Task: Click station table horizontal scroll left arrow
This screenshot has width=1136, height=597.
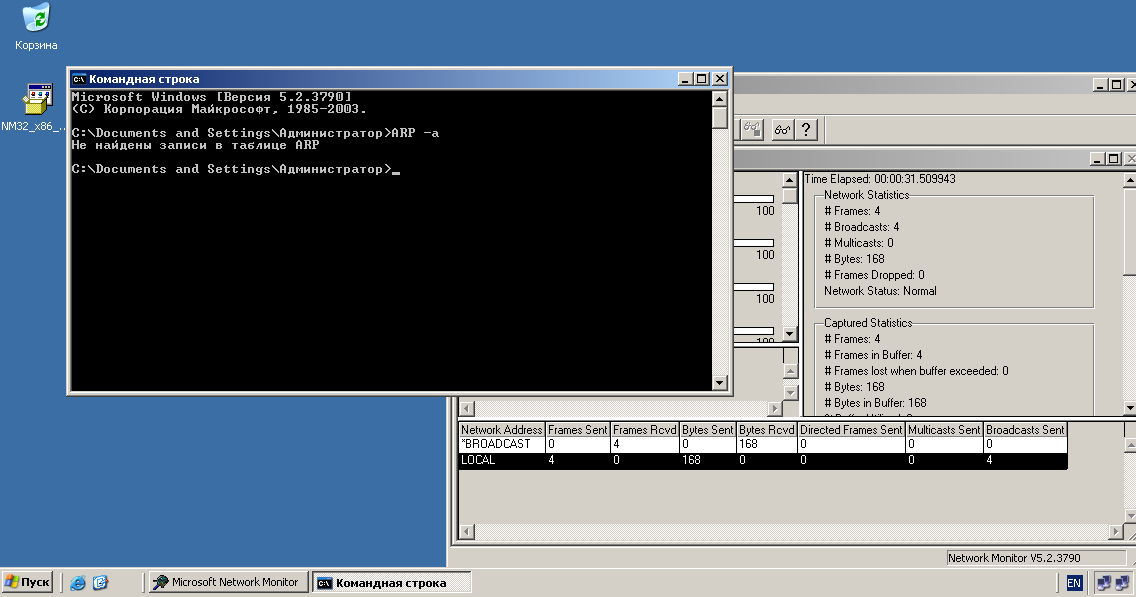Action: click(x=467, y=532)
